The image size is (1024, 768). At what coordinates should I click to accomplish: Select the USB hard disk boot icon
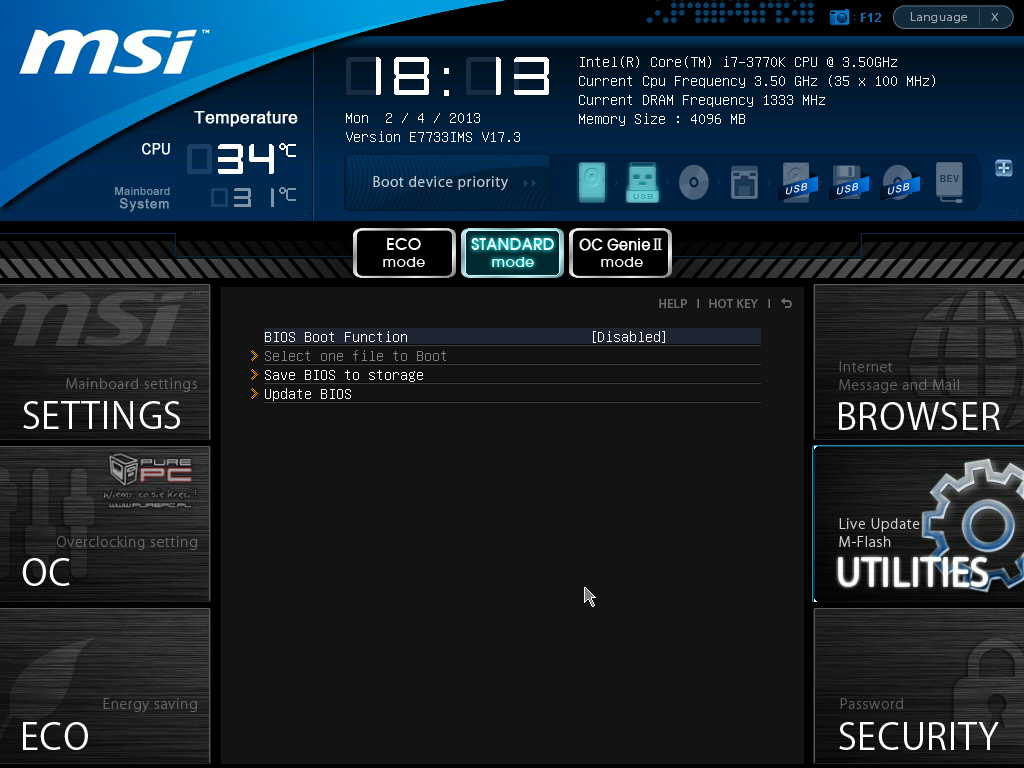796,182
